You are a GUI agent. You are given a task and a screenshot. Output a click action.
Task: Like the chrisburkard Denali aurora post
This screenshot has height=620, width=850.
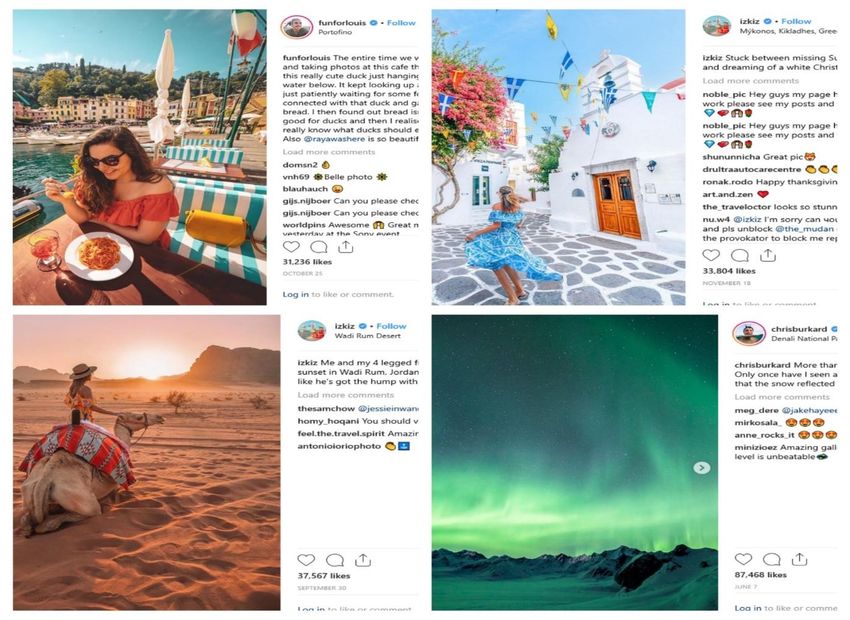[743, 559]
